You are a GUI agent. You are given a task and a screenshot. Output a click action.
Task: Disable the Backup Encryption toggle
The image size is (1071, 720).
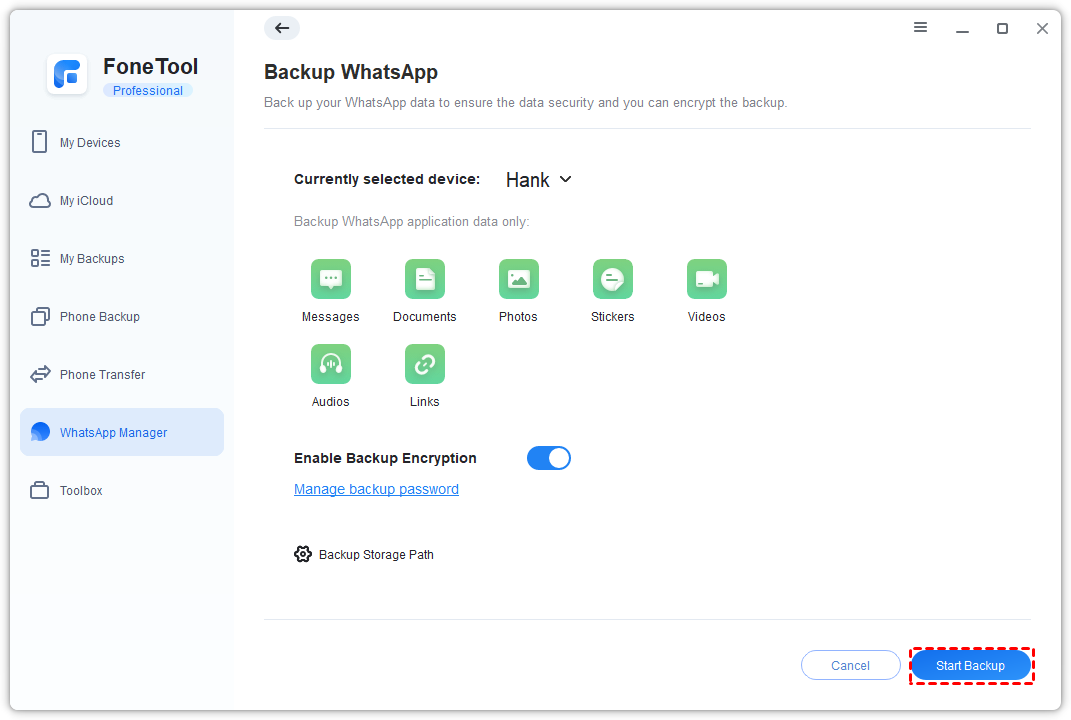click(x=548, y=458)
